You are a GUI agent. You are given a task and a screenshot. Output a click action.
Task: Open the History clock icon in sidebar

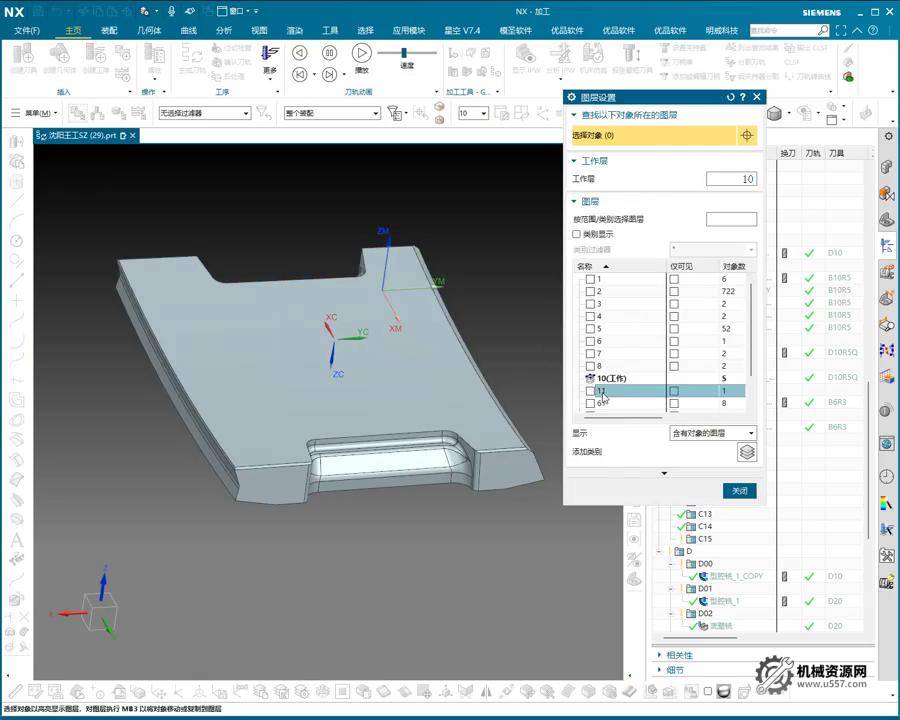point(886,476)
